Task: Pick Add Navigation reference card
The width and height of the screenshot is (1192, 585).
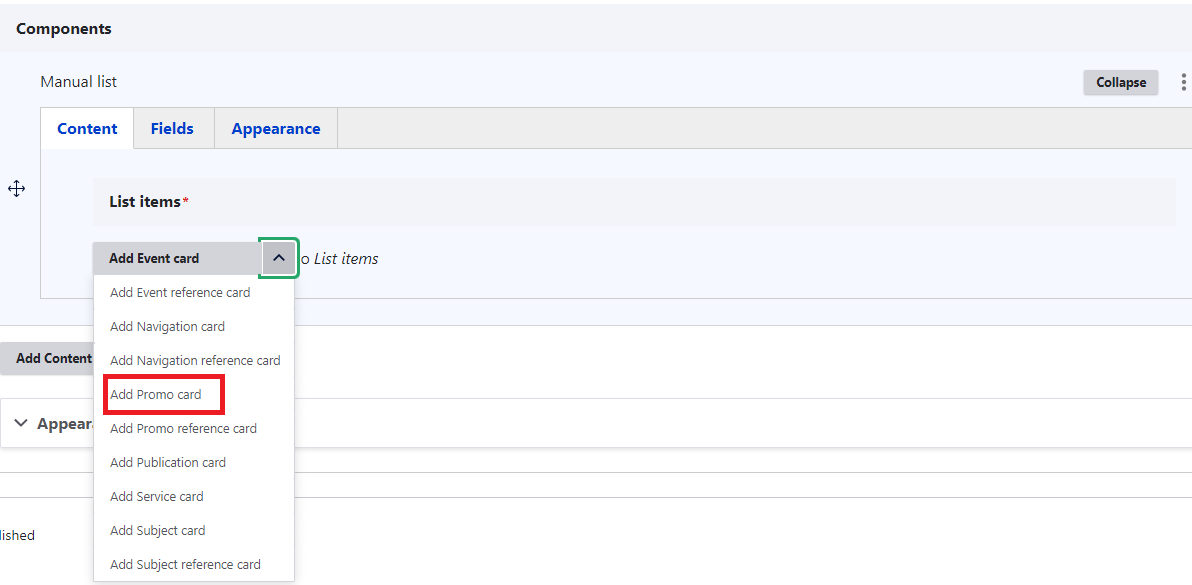Action: (195, 361)
